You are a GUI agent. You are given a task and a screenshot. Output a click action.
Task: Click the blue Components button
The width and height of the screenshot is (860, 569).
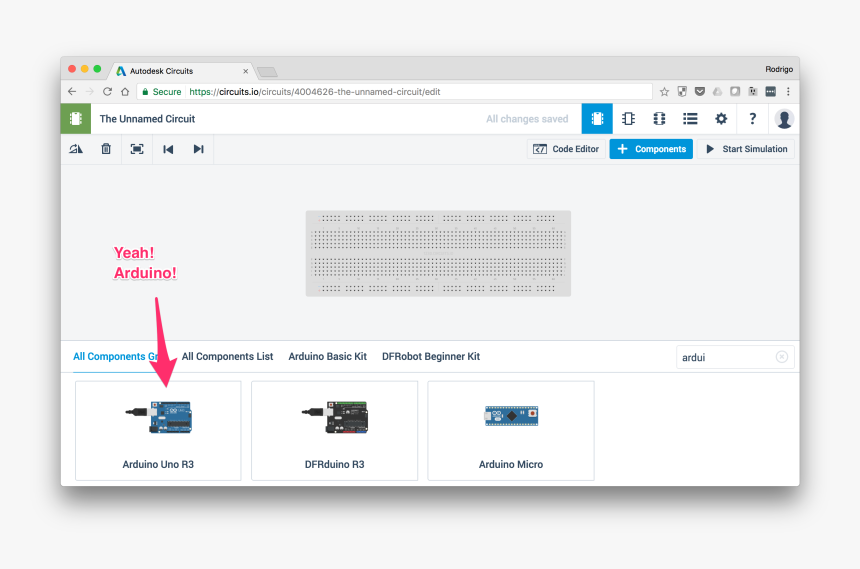(x=651, y=149)
